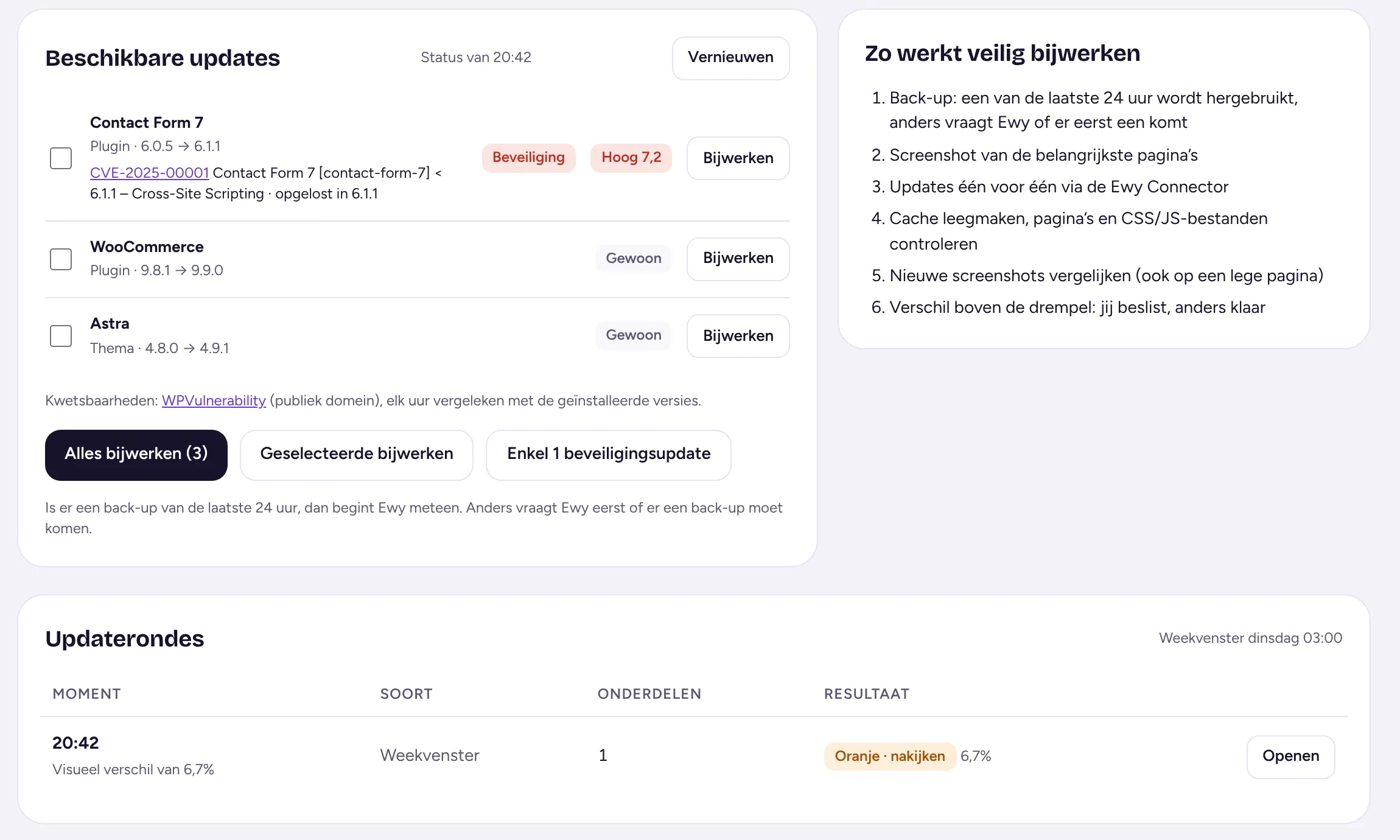Tick the Contact Form 7 checkbox
The width and height of the screenshot is (1400, 840).
pos(61,158)
